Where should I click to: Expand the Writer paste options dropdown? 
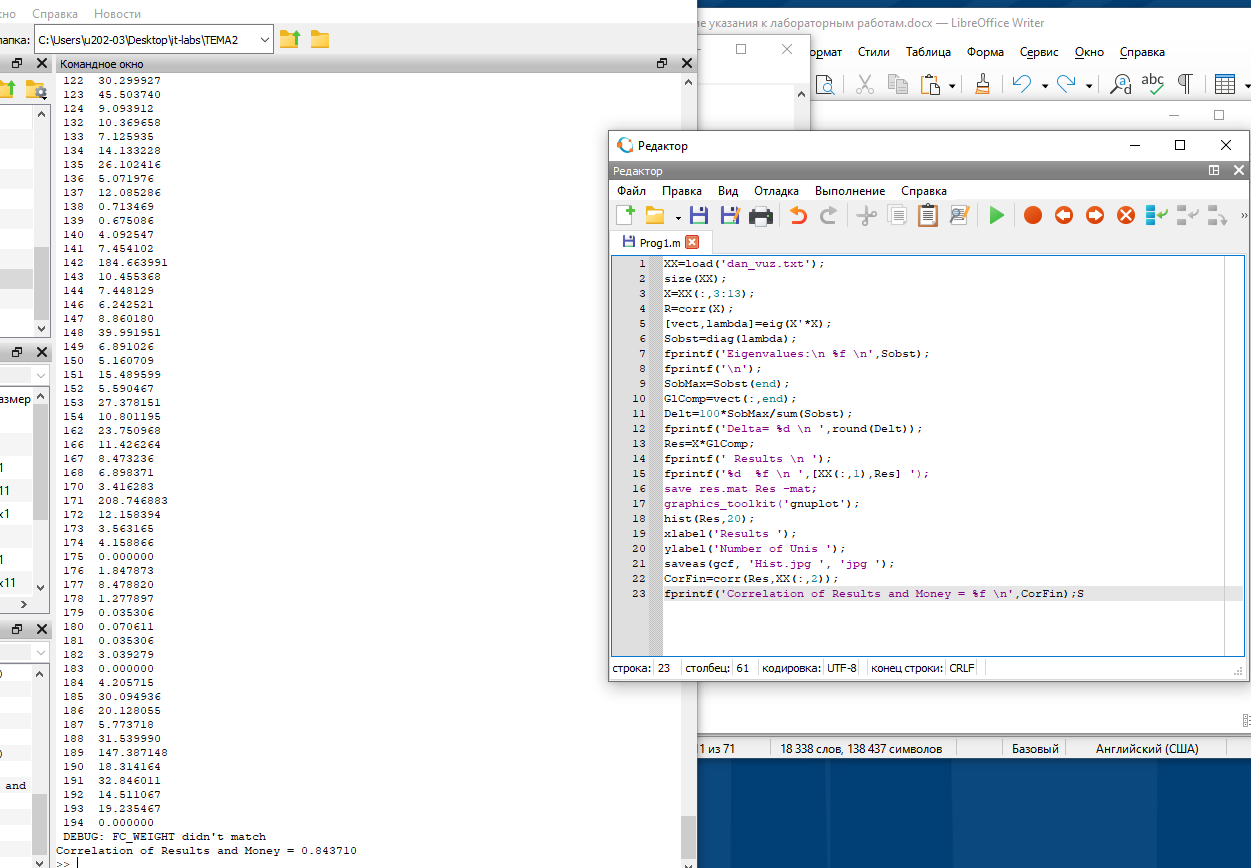(x=952, y=86)
